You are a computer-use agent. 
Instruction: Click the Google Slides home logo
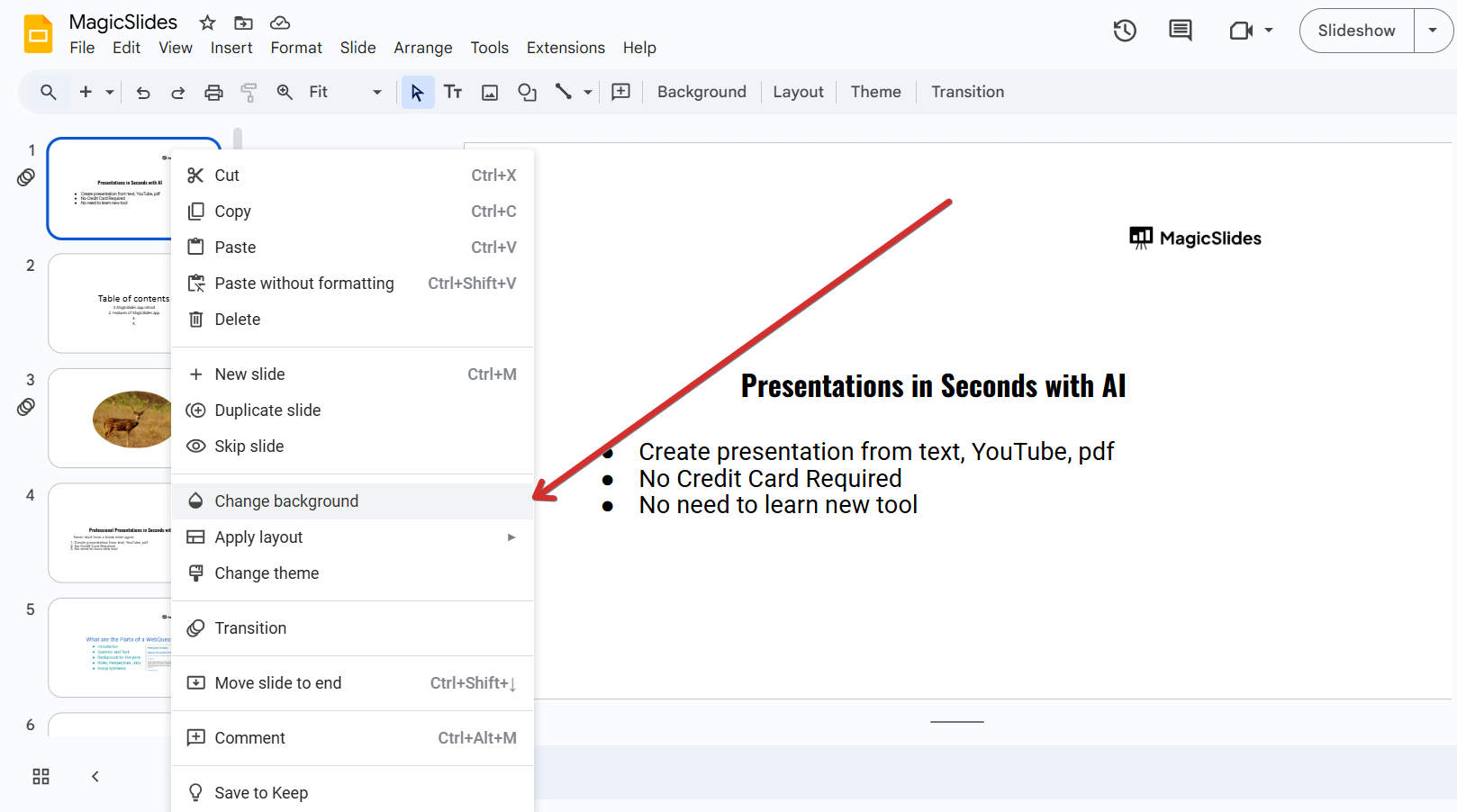click(38, 34)
